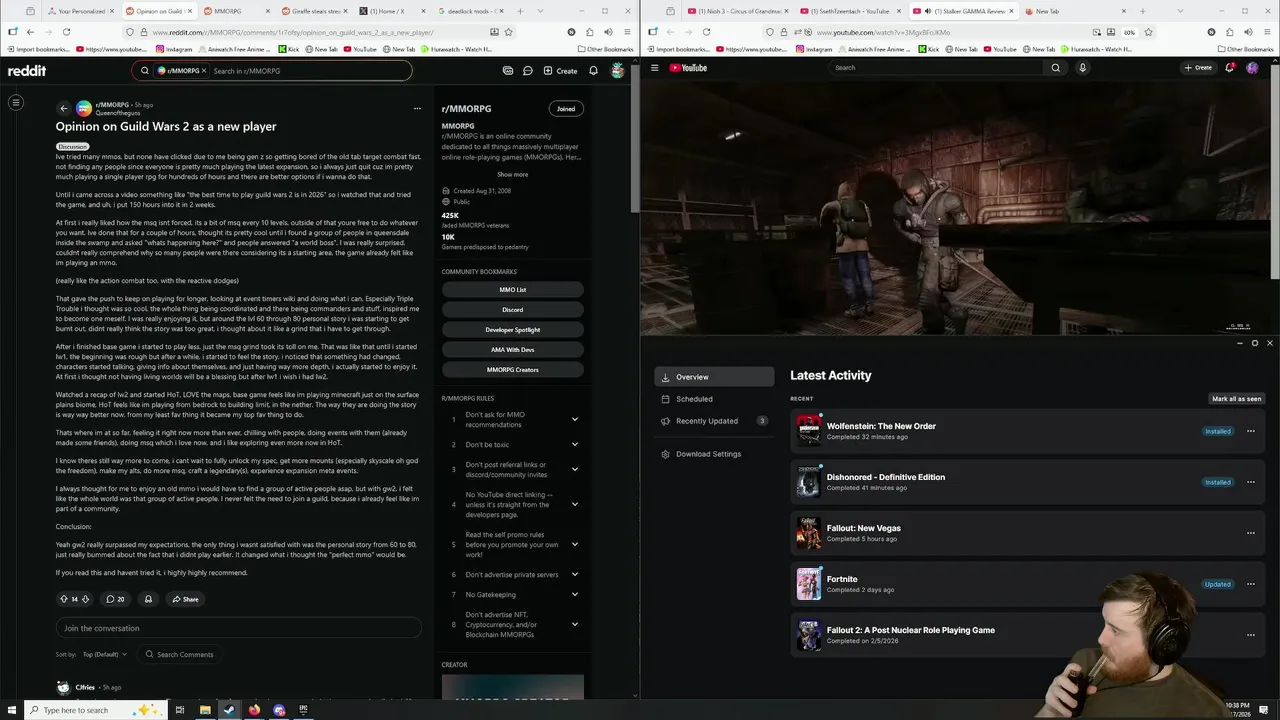Open Reddit notifications bell
The height and width of the screenshot is (720, 1280).
coord(593,71)
